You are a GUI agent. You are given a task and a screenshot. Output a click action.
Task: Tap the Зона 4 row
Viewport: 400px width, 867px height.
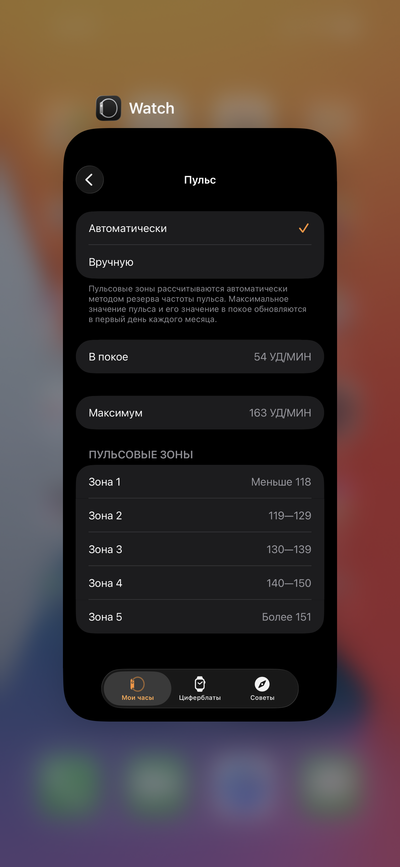pos(200,583)
